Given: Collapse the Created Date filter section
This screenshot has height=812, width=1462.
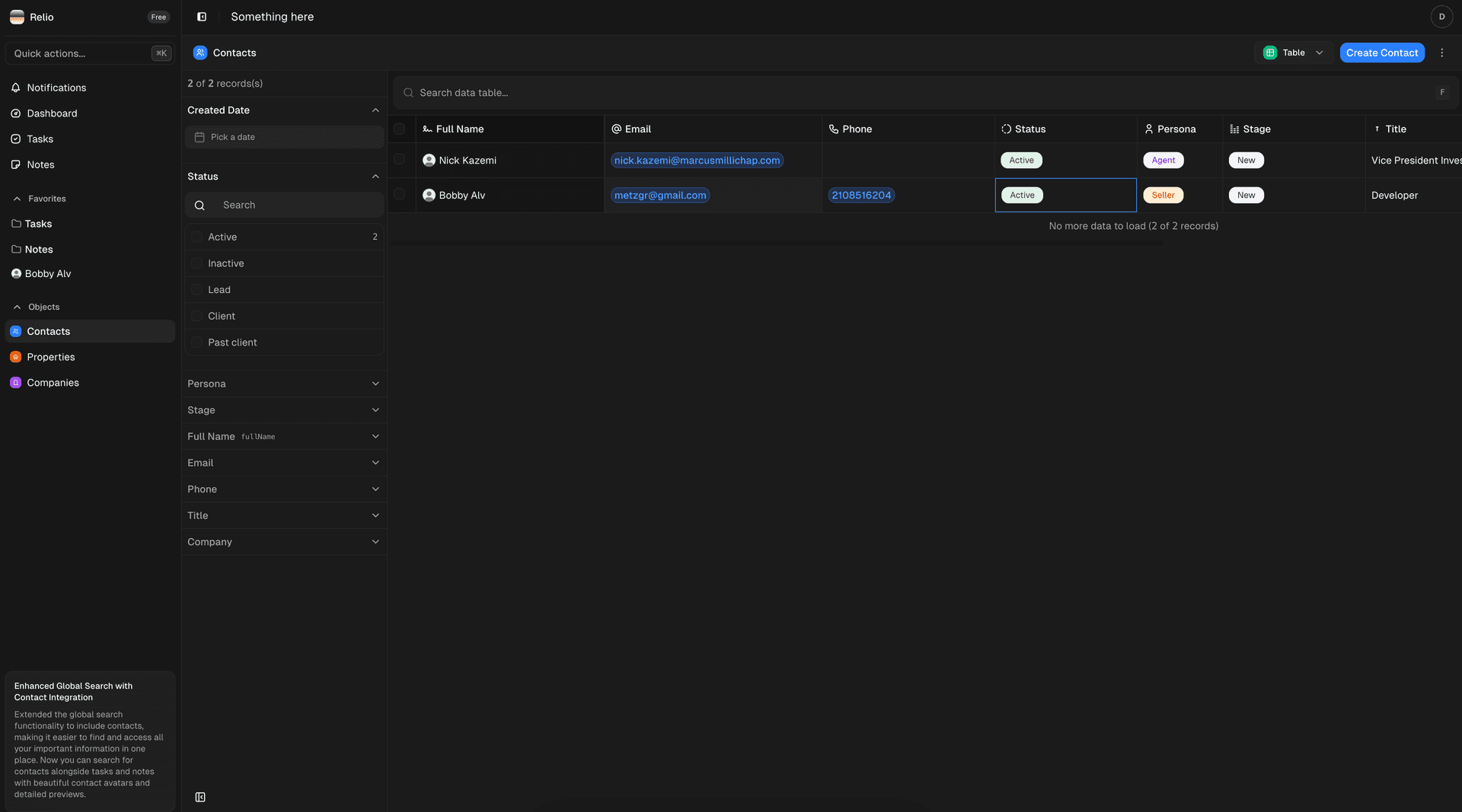Looking at the screenshot, I should 375,110.
